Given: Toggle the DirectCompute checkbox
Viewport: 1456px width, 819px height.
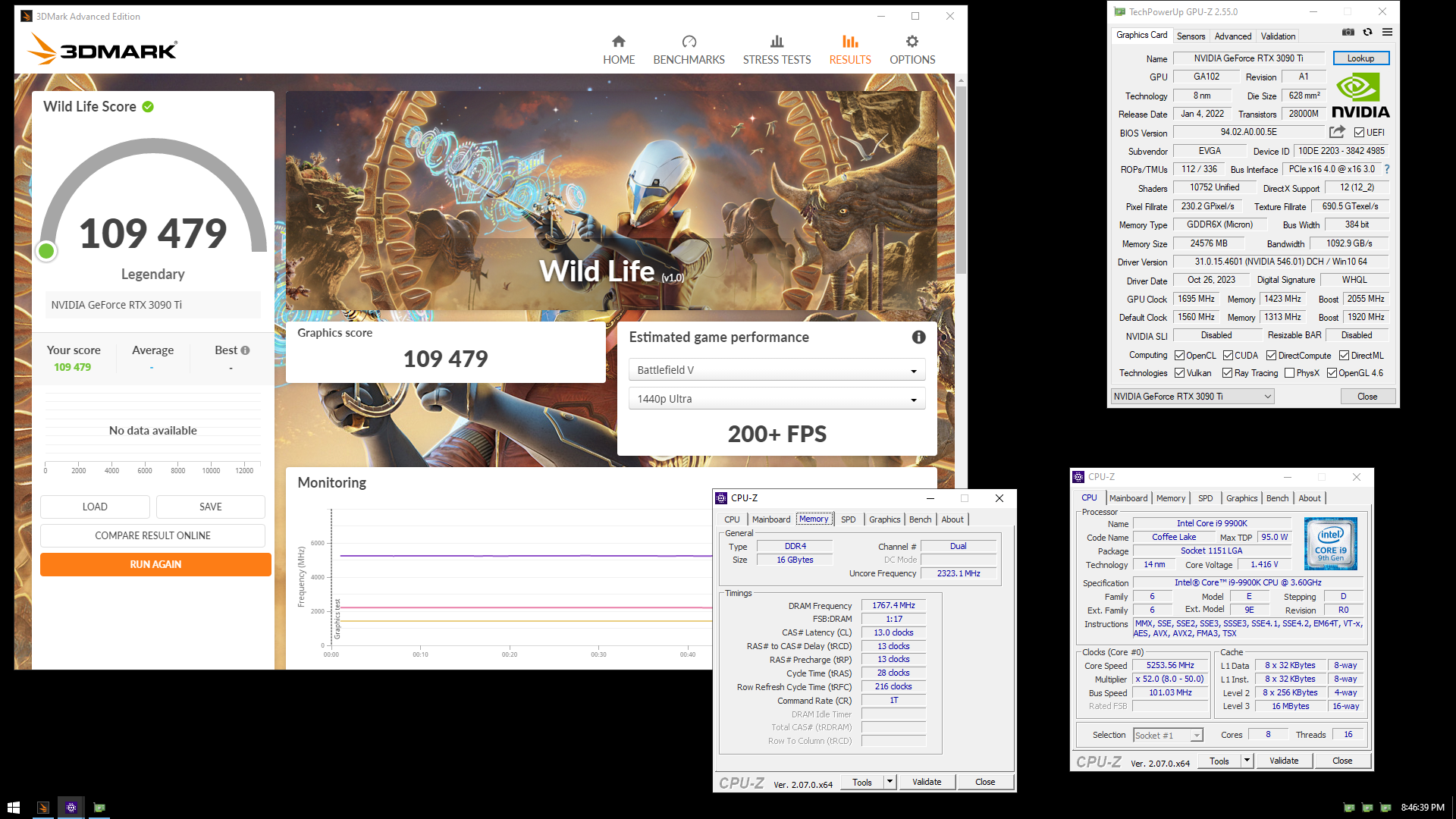Looking at the screenshot, I should point(1271,356).
